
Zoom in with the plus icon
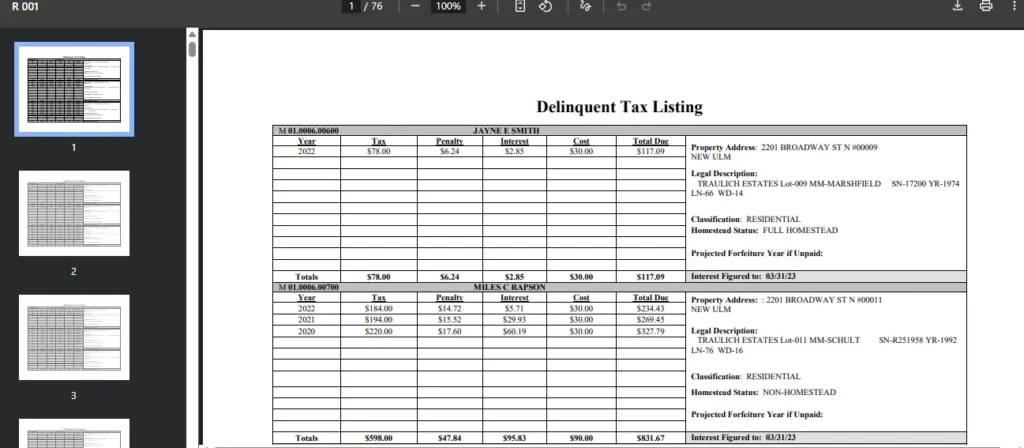481,6
